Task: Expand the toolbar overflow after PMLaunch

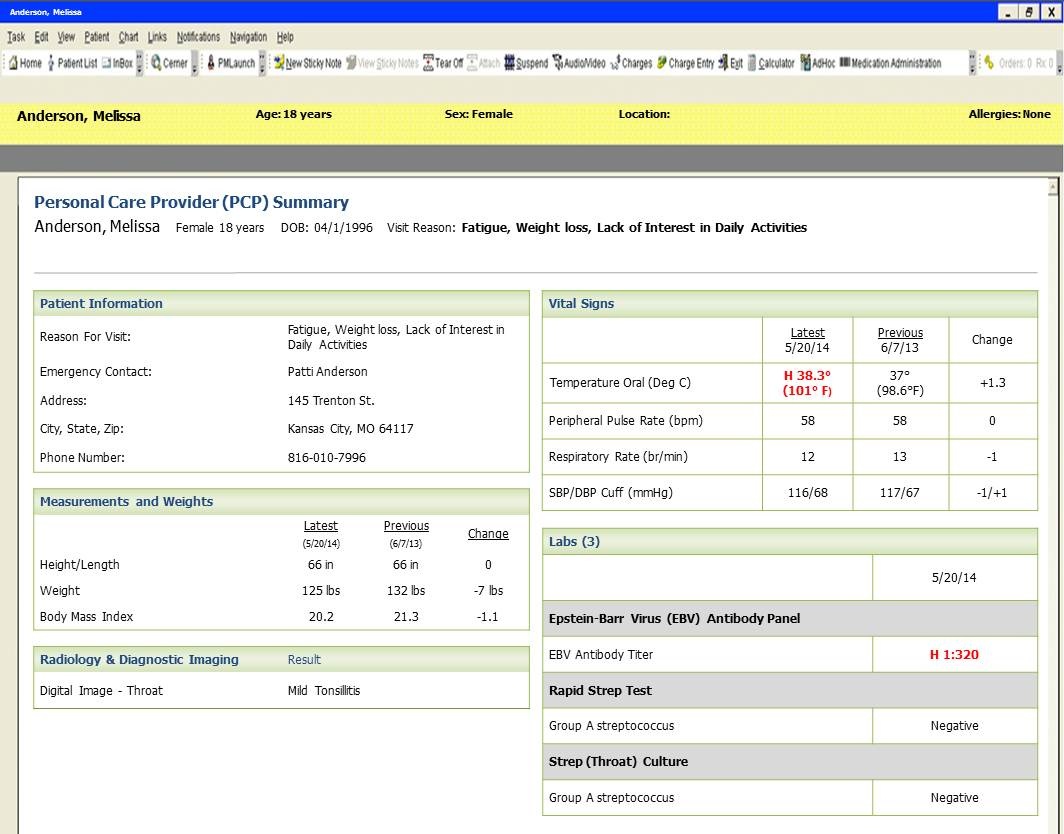Action: point(263,63)
